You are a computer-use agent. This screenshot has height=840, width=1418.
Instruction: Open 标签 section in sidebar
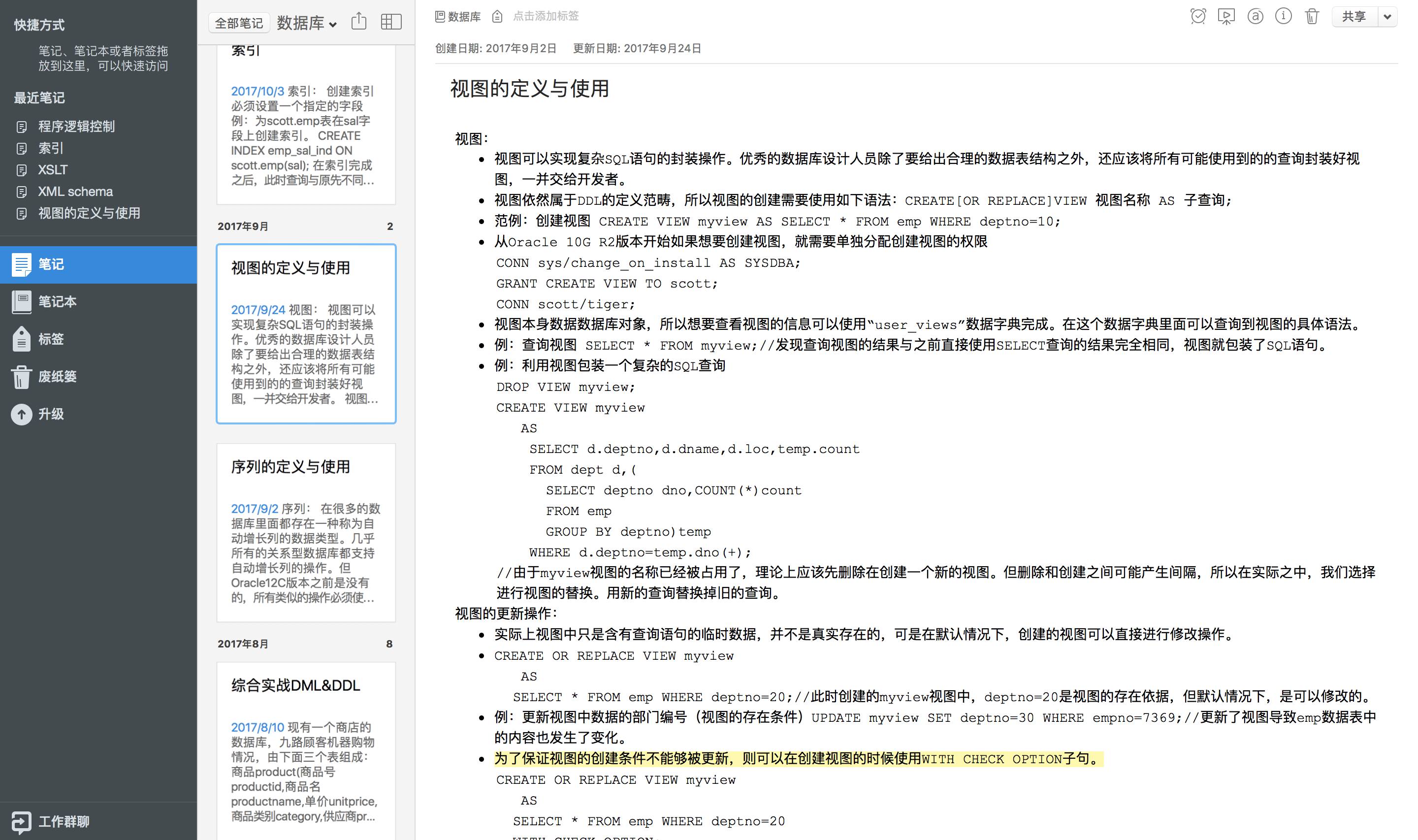[51, 339]
